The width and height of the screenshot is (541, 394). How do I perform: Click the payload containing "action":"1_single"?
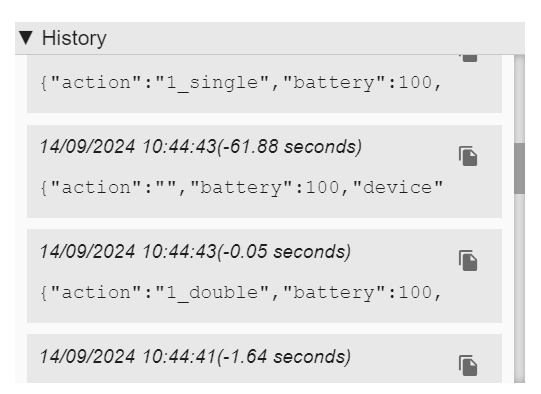pos(241,83)
